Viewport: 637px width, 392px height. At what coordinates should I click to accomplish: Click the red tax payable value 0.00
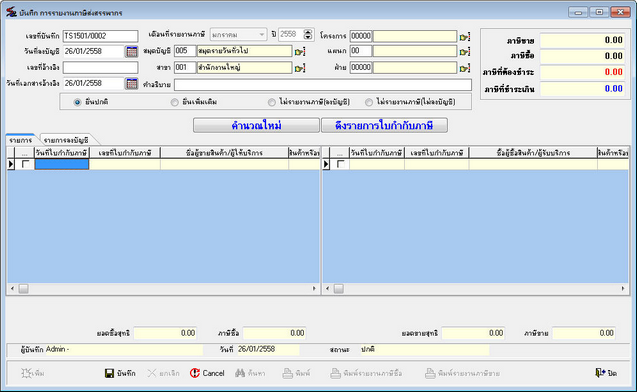[x=583, y=72]
